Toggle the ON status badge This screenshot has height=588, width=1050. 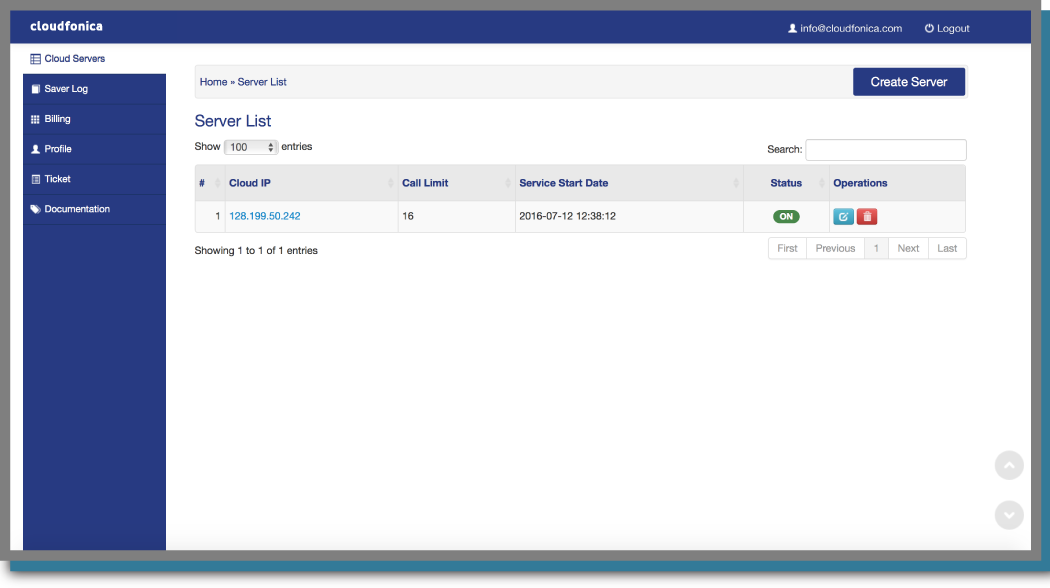click(786, 216)
